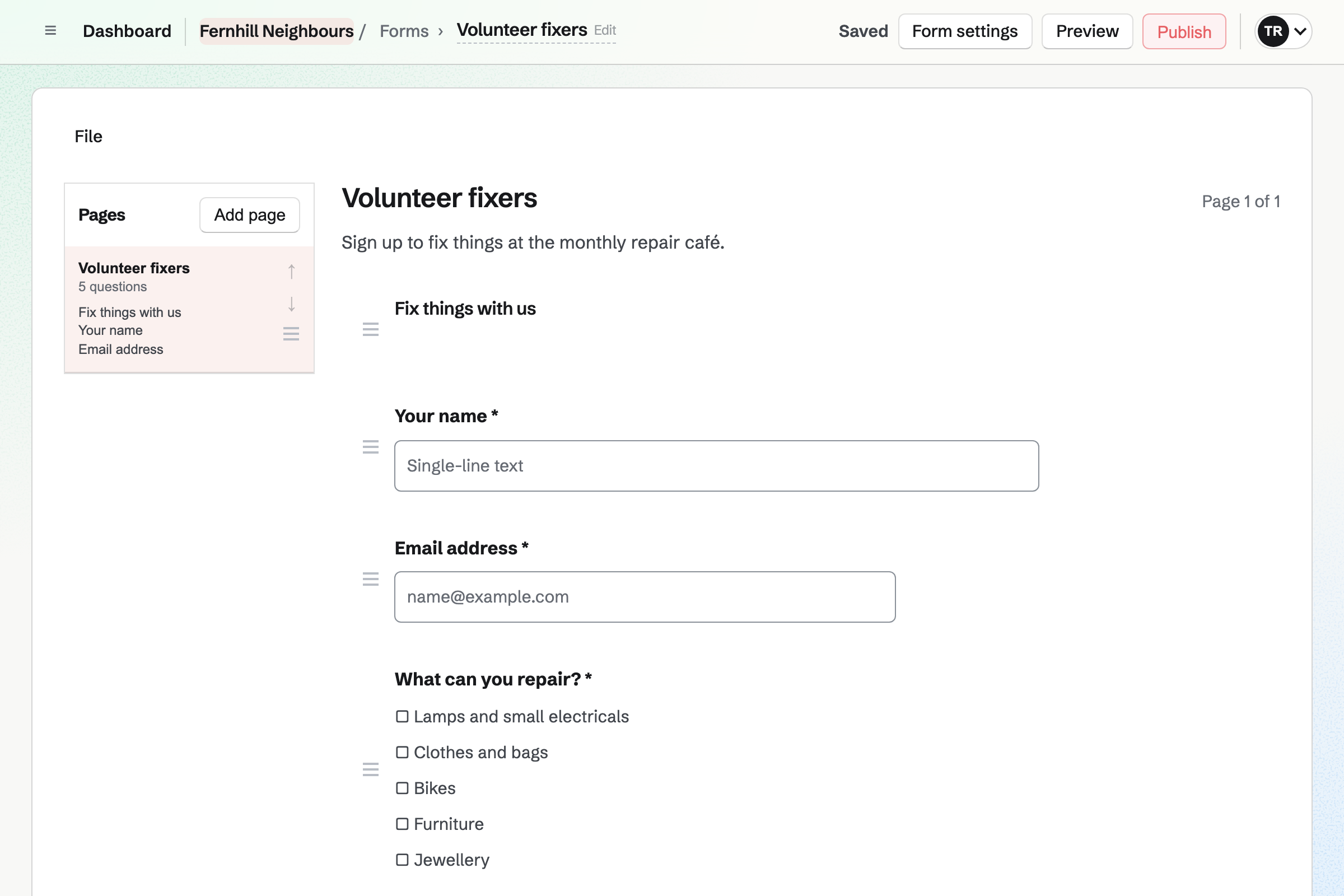Click into Email address input
Viewport: 1344px width, 896px height.
pos(645,596)
